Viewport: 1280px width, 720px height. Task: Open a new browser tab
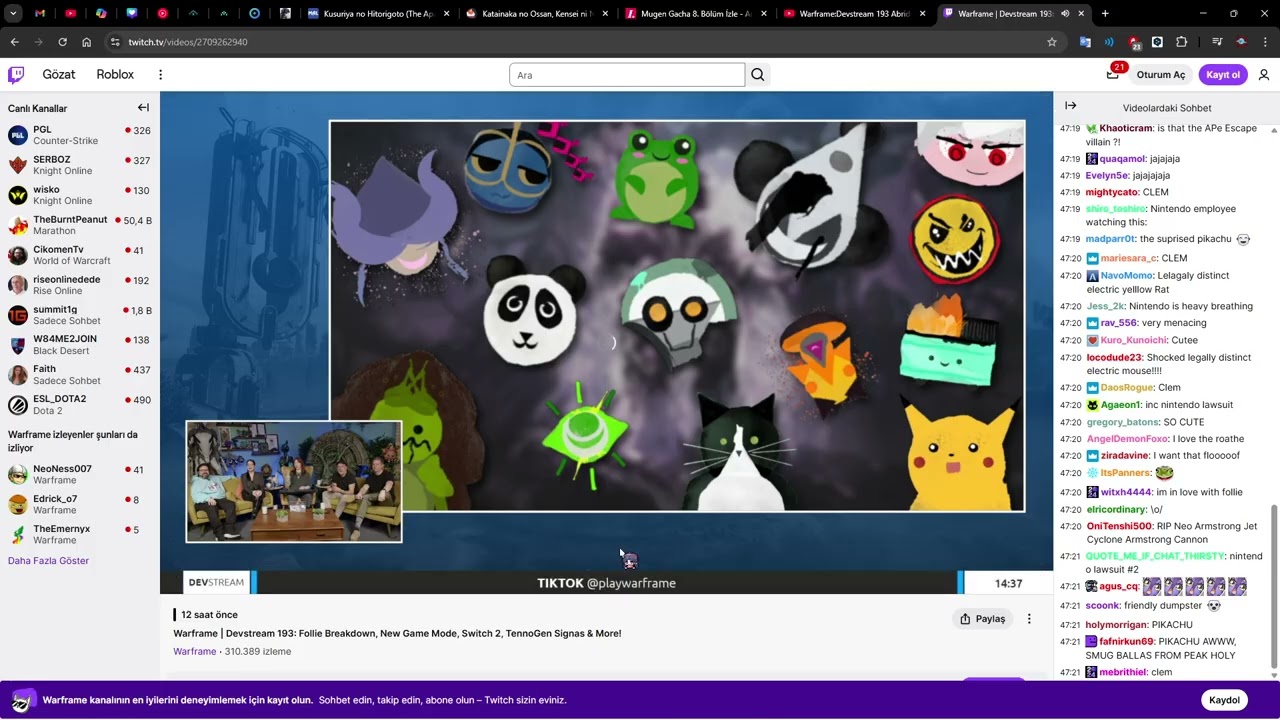pos(1105,14)
